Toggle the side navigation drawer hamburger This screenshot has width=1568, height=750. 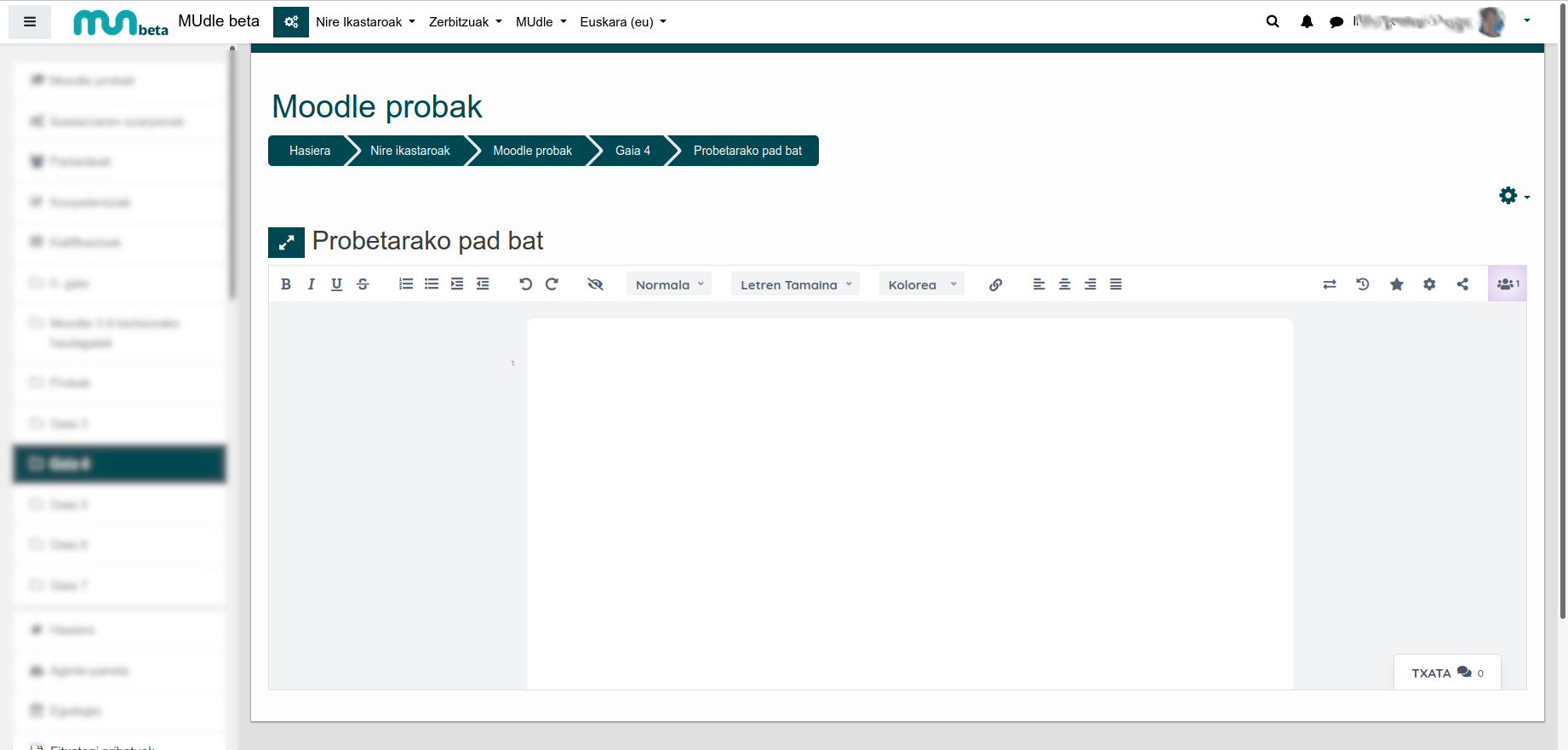tap(30, 22)
